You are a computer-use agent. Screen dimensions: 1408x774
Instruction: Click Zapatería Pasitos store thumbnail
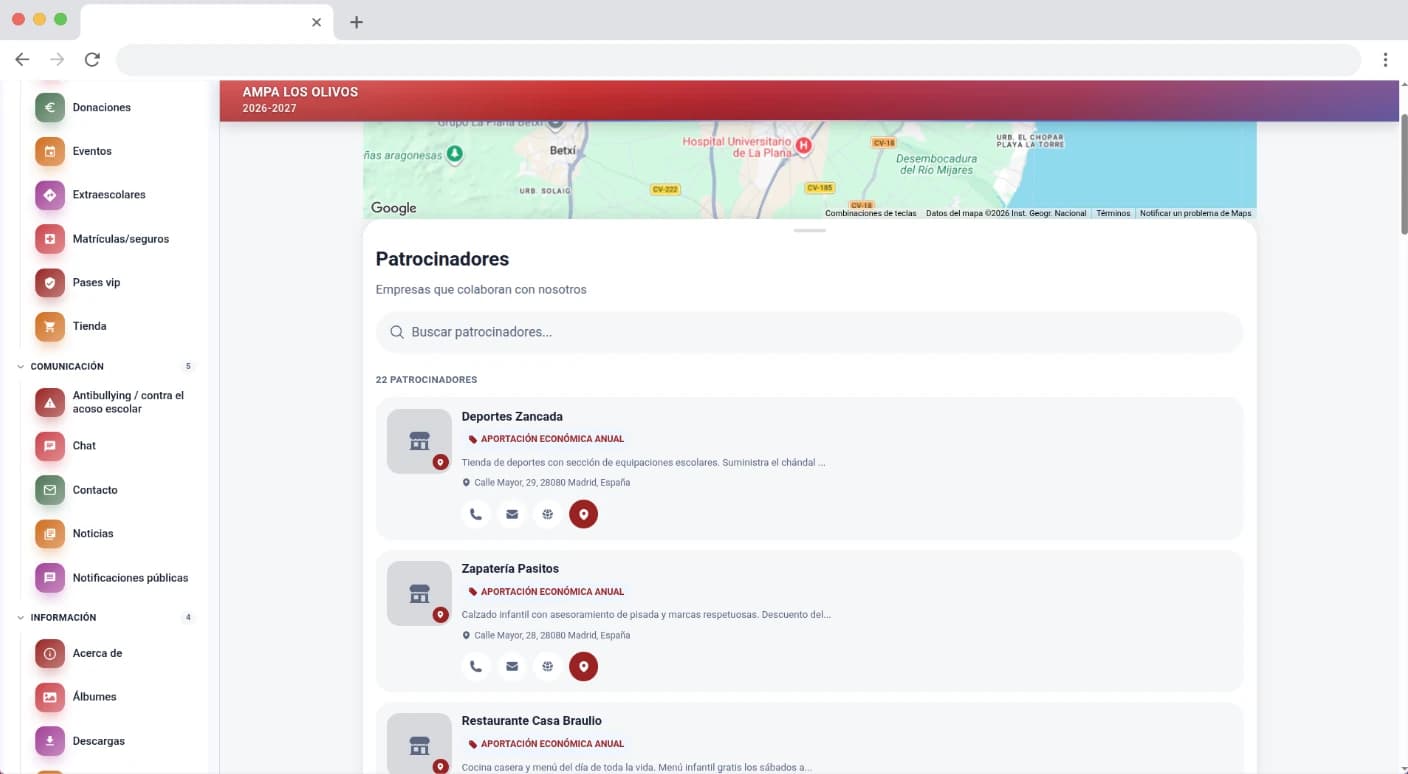(x=419, y=593)
